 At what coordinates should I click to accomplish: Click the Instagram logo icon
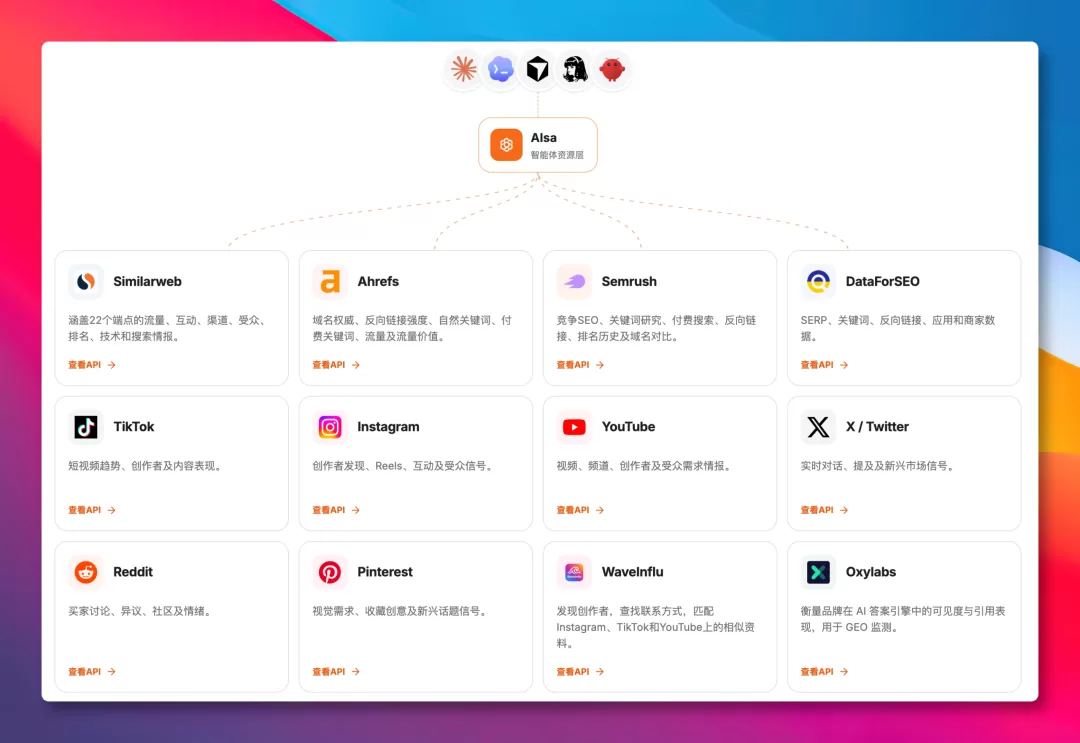pyautogui.click(x=330, y=427)
